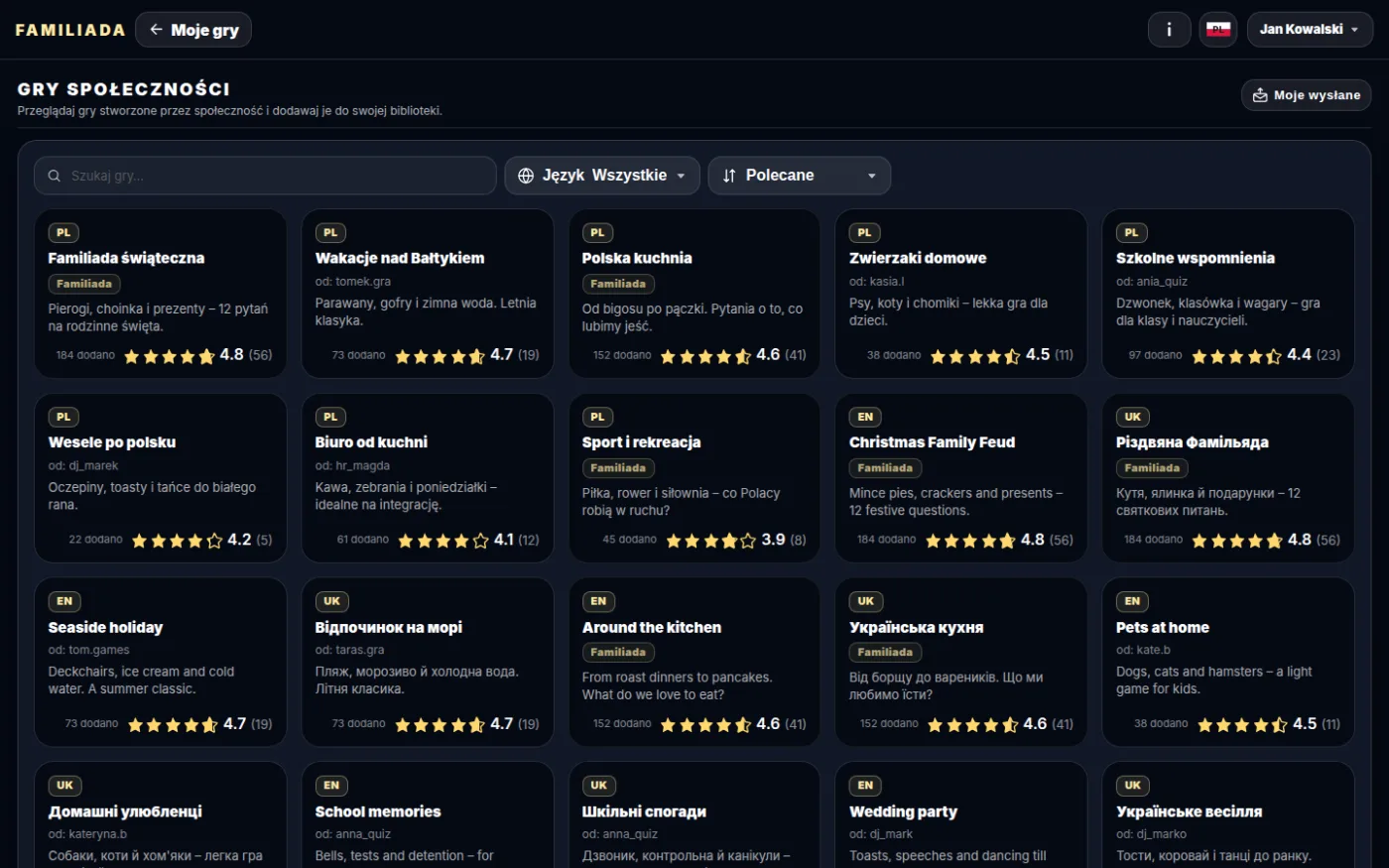This screenshot has height=868, width=1389.
Task: Click star rating on Familiada świąteczna card
Action: click(x=169, y=356)
